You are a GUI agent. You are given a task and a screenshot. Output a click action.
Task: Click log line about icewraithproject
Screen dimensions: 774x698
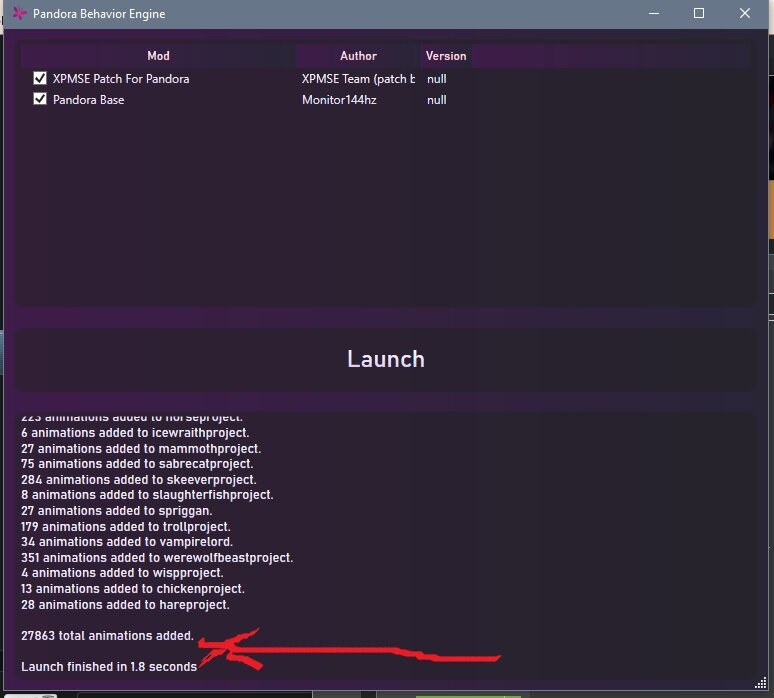click(x=135, y=432)
